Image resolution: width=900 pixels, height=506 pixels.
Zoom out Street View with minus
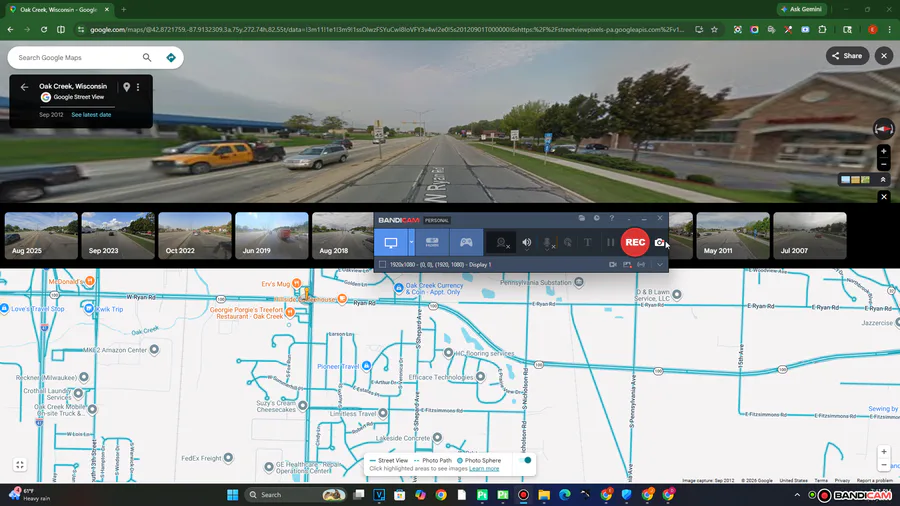[x=883, y=165]
